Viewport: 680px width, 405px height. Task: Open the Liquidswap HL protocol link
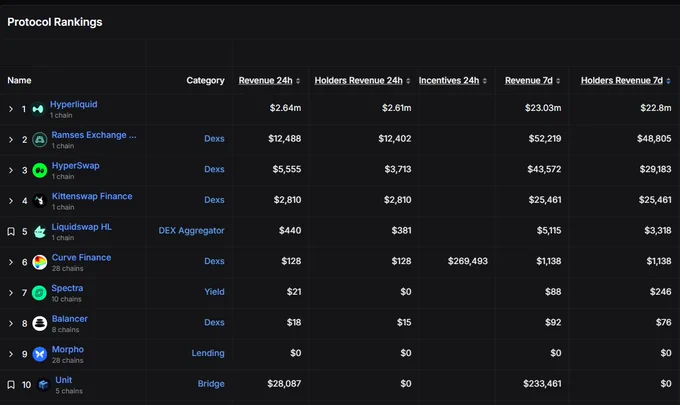[x=82, y=227]
